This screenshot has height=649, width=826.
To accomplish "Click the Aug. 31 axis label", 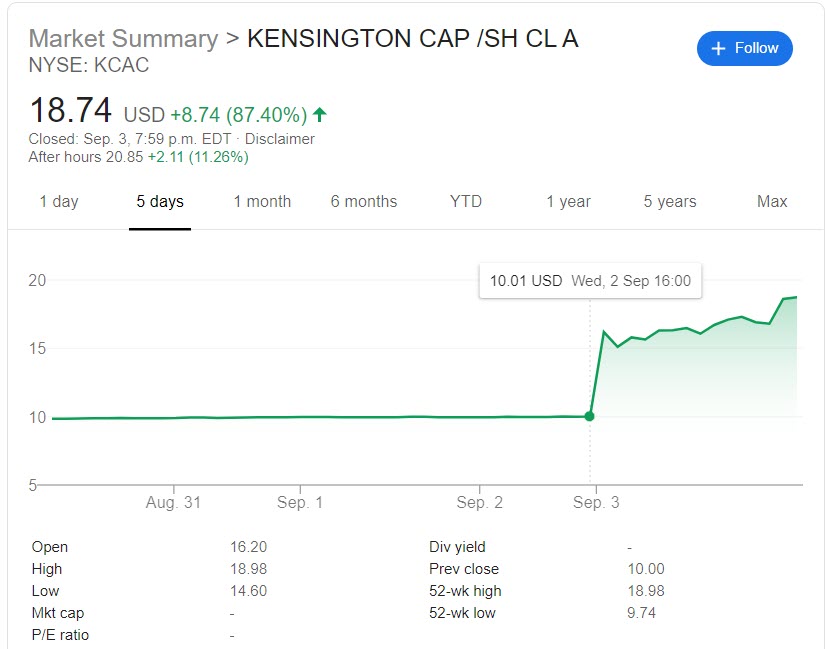I will [x=173, y=502].
